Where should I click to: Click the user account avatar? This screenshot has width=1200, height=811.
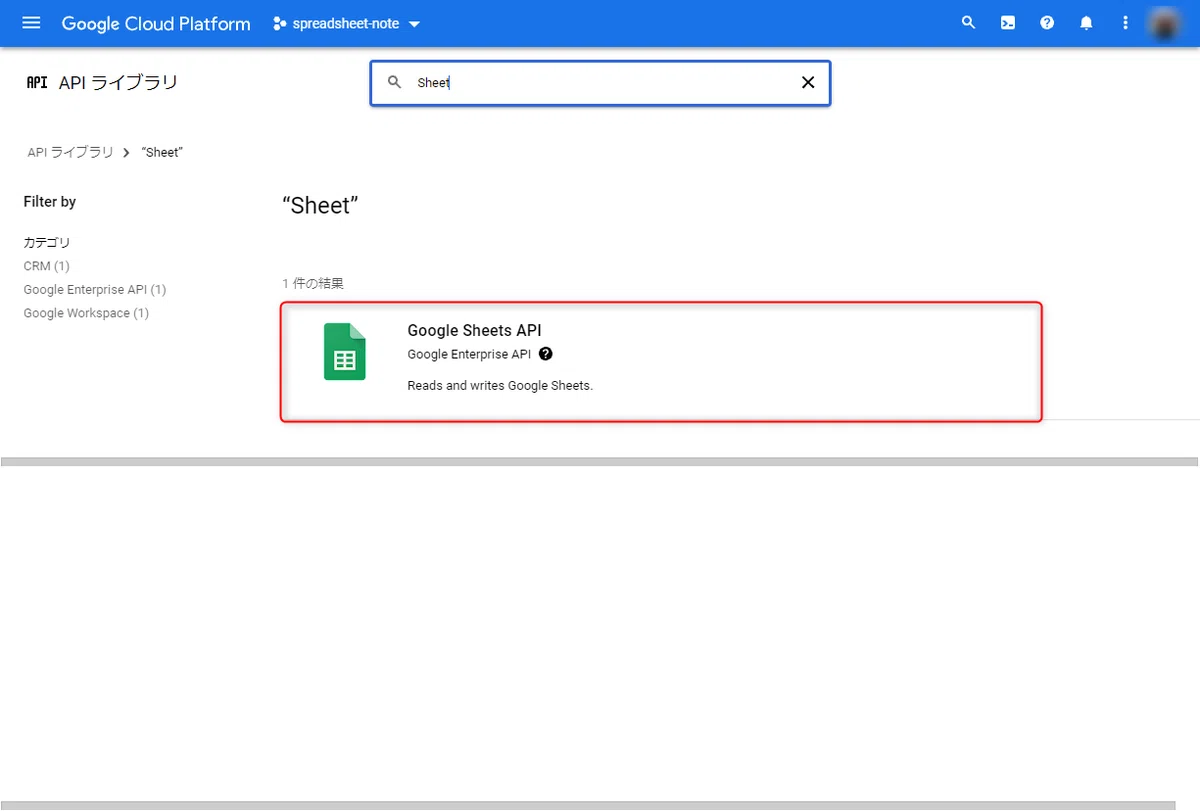tap(1164, 23)
